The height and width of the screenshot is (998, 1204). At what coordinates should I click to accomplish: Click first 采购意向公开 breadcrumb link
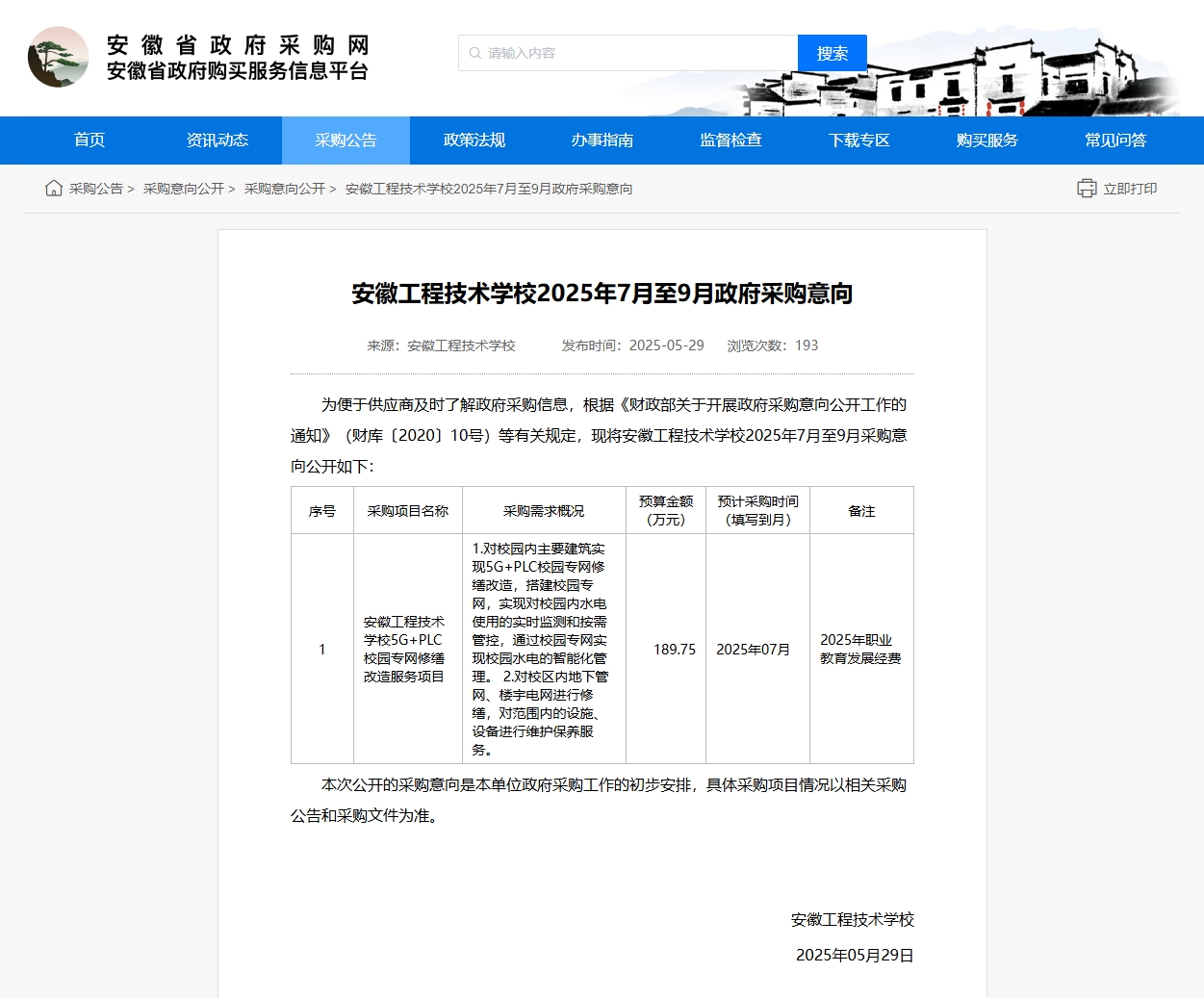coord(184,189)
